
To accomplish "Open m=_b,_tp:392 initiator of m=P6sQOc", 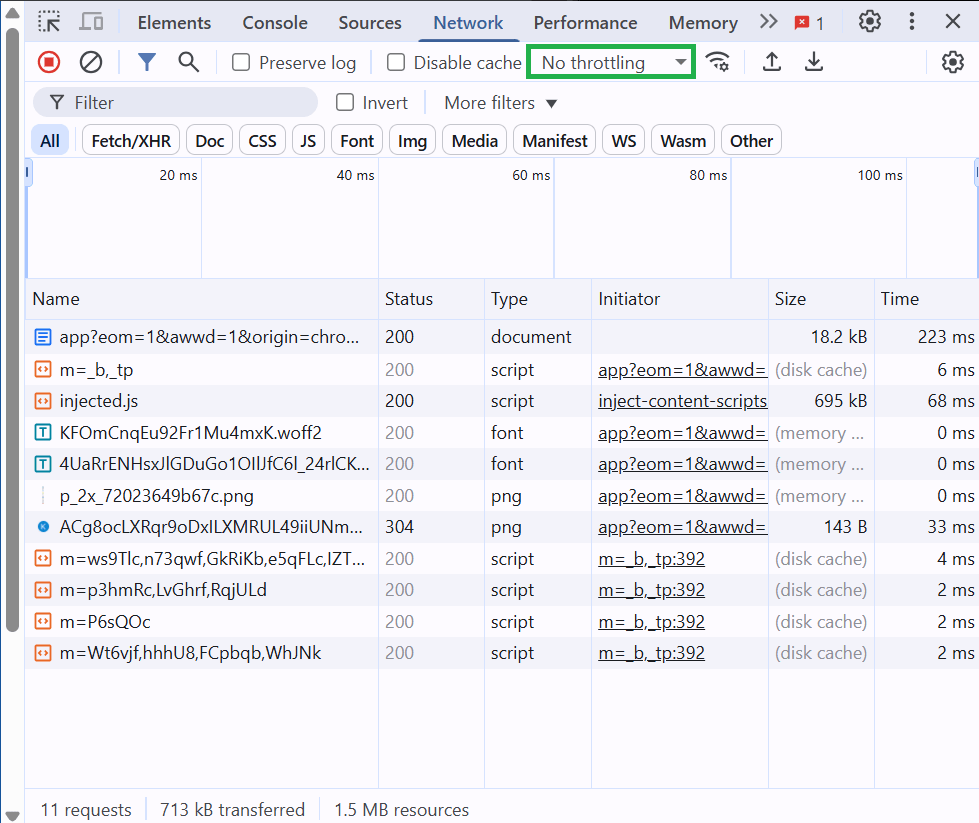I will point(651,621).
